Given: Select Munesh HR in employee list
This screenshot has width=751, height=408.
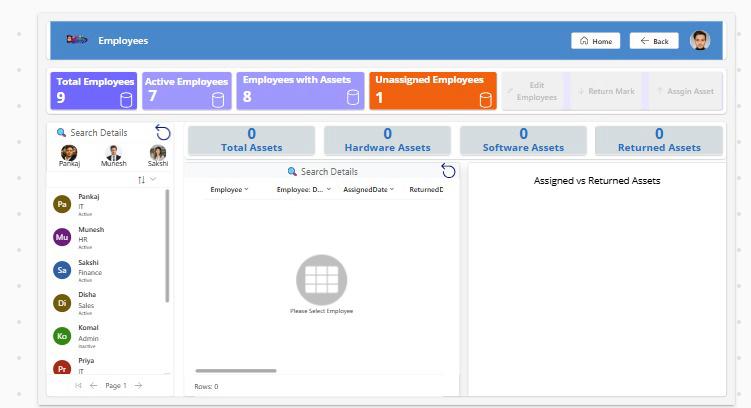Looking at the screenshot, I should (108, 238).
